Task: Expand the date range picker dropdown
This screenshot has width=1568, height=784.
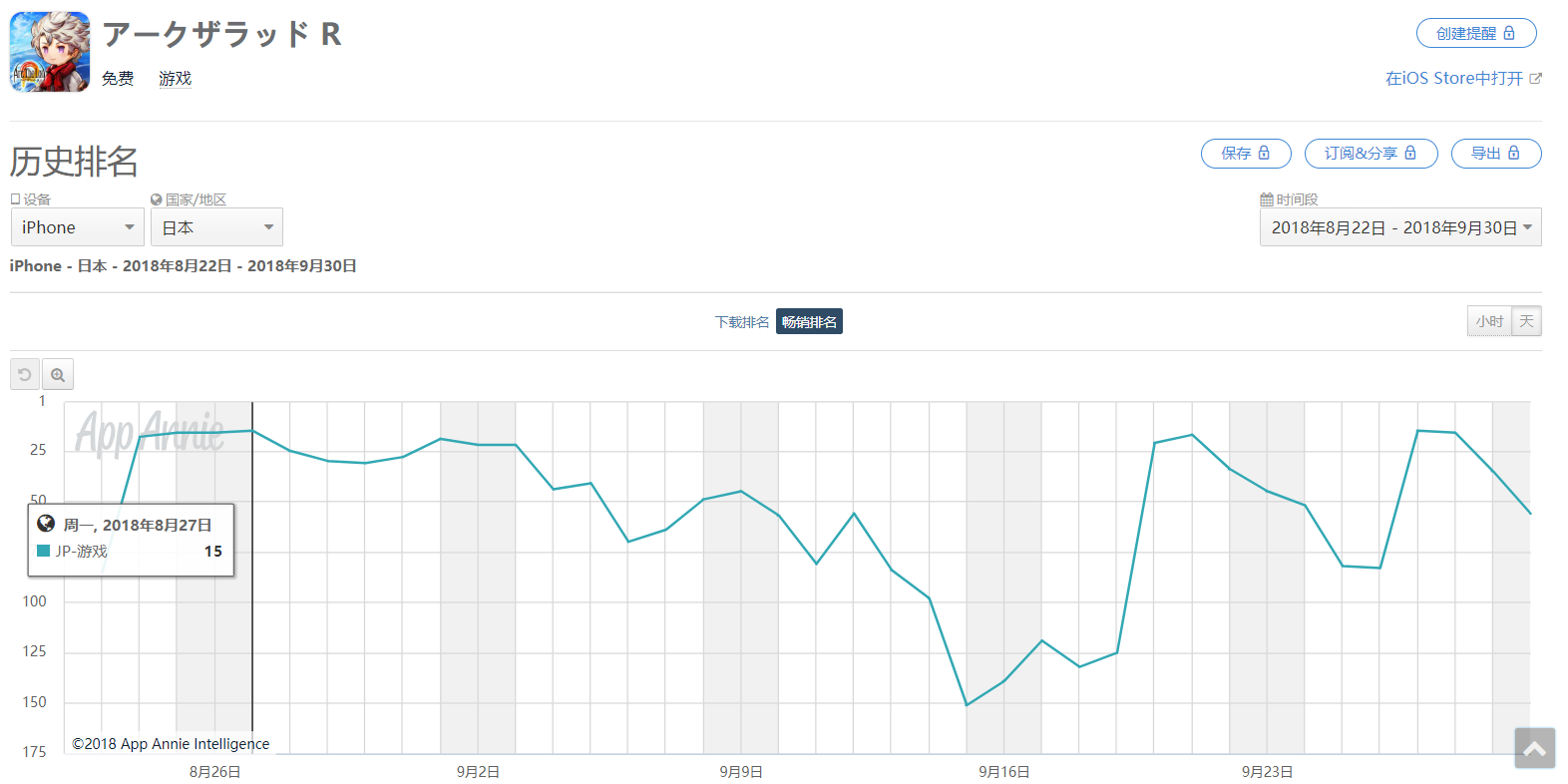Action: 1400,227
